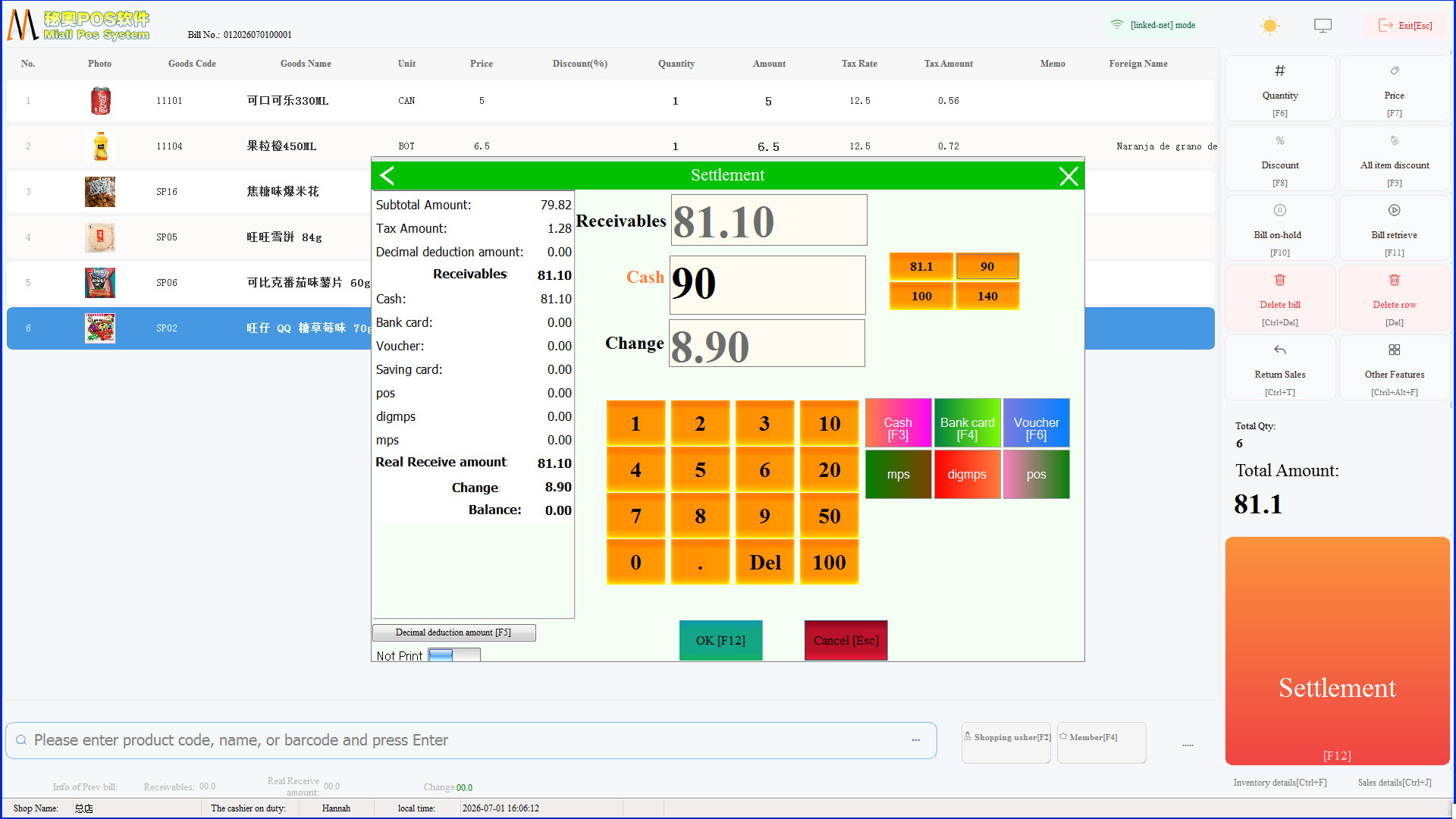Click Delete bill trash icon
This screenshot has height=819, width=1456.
[1280, 280]
